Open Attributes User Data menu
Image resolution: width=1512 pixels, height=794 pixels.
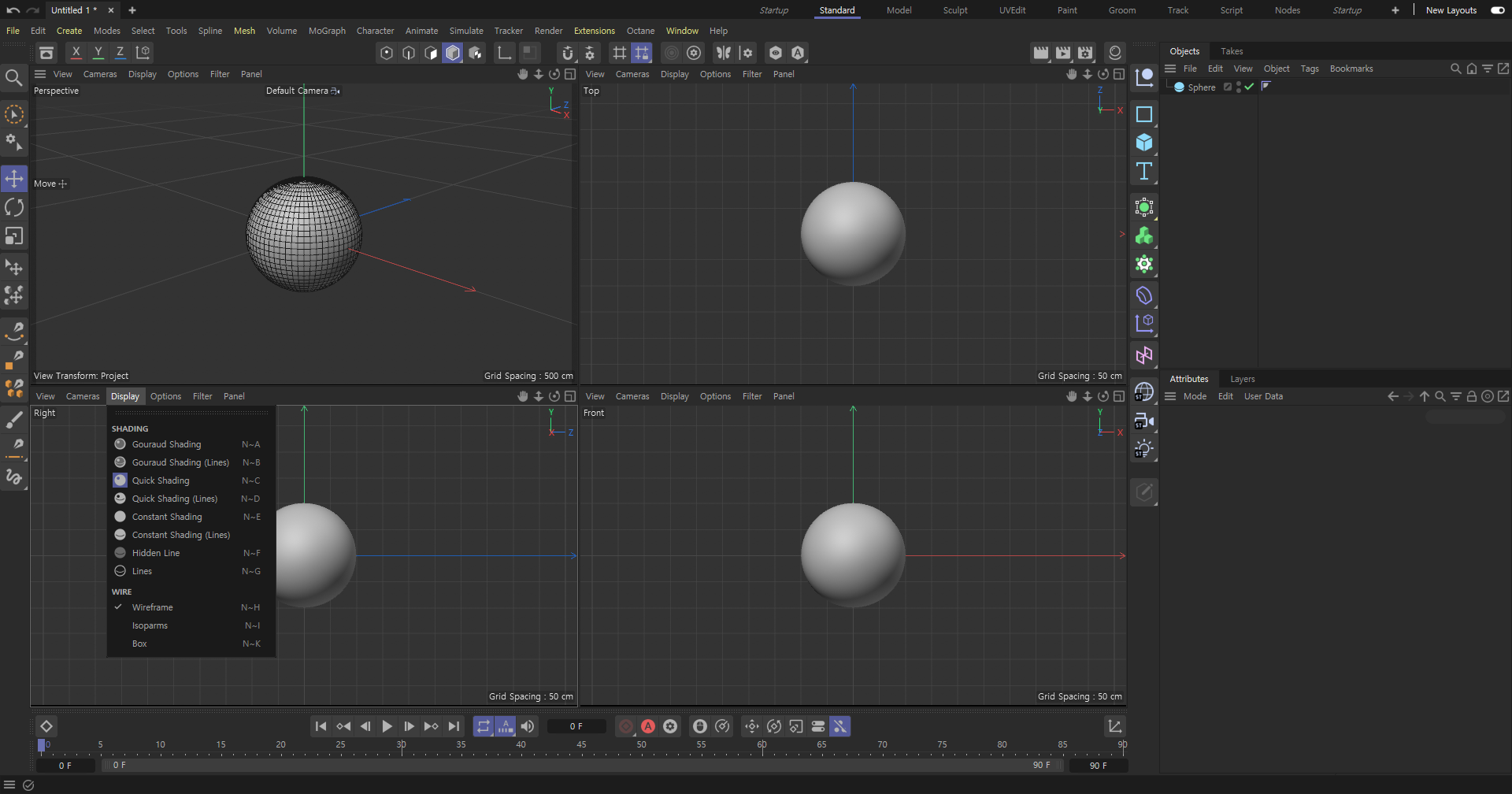click(1263, 396)
